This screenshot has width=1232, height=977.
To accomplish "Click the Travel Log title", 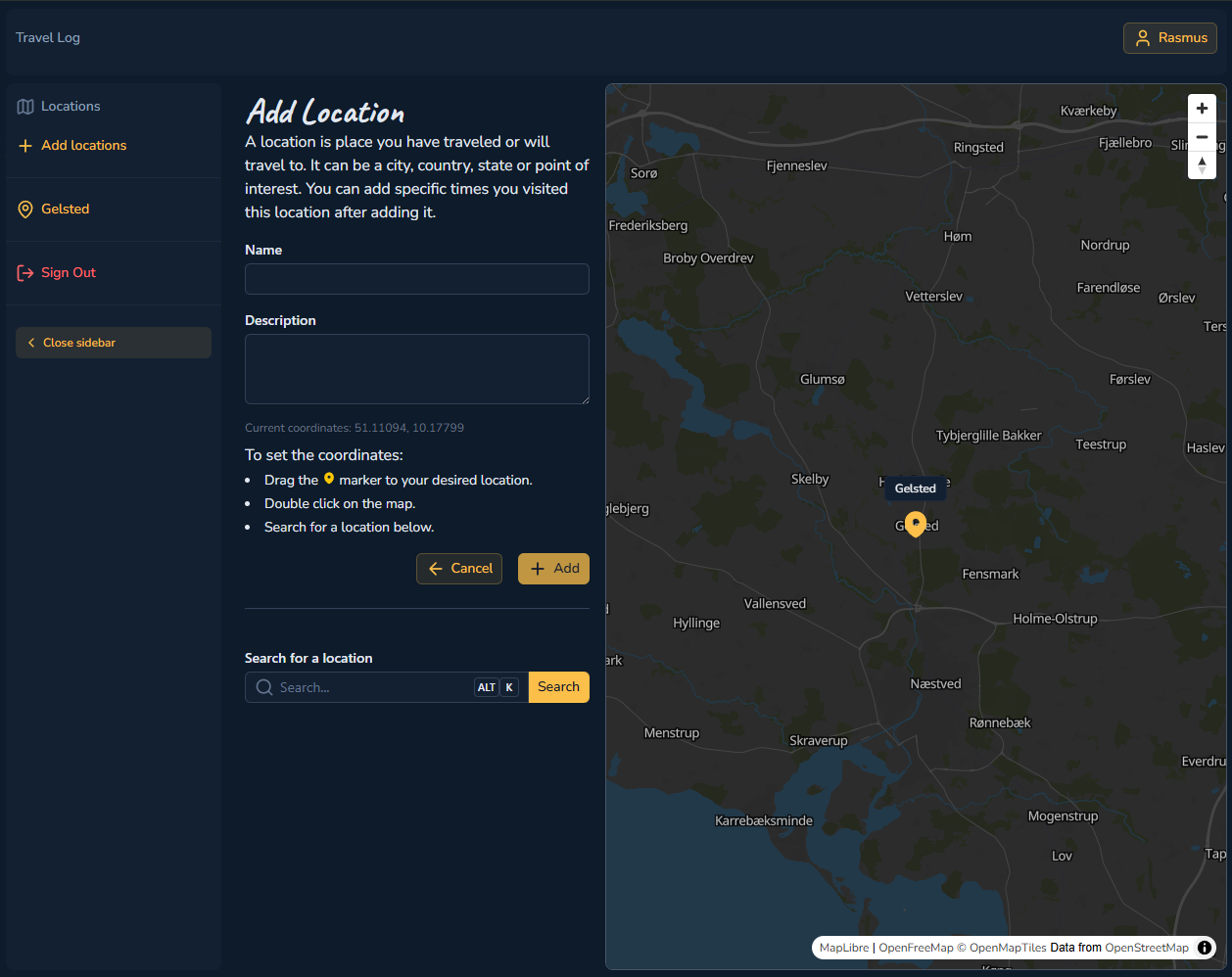I will [48, 37].
